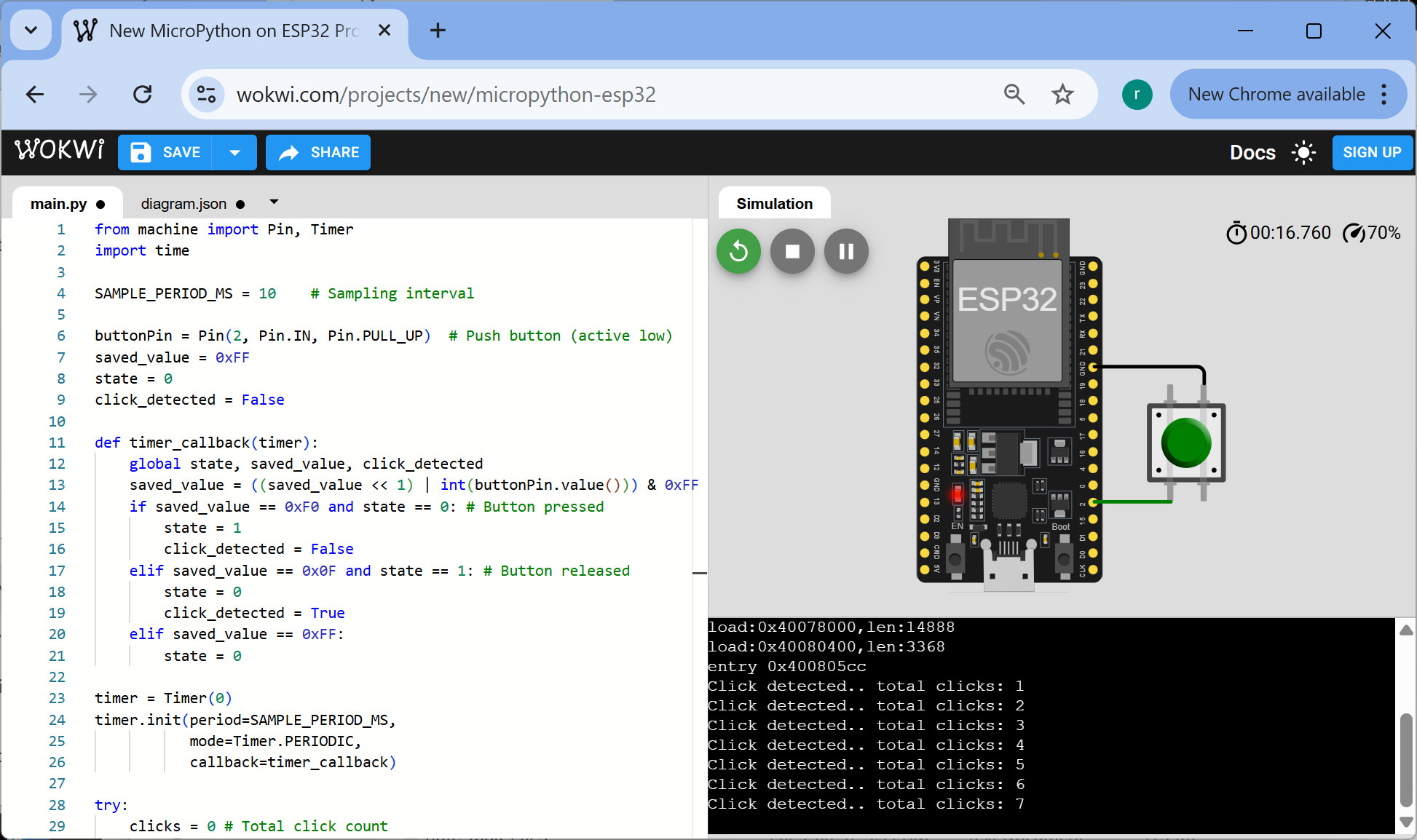Viewport: 1417px width, 840px height.
Task: Expand the file tabs dropdown arrow
Action: [274, 202]
